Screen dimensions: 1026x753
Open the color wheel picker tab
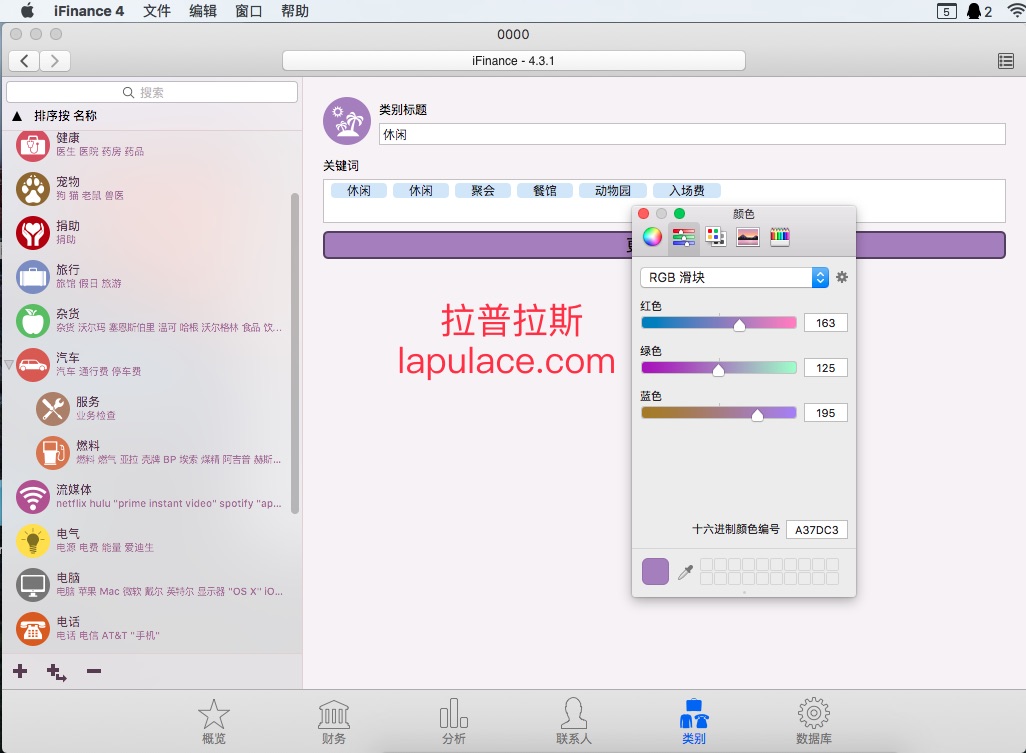pos(652,236)
